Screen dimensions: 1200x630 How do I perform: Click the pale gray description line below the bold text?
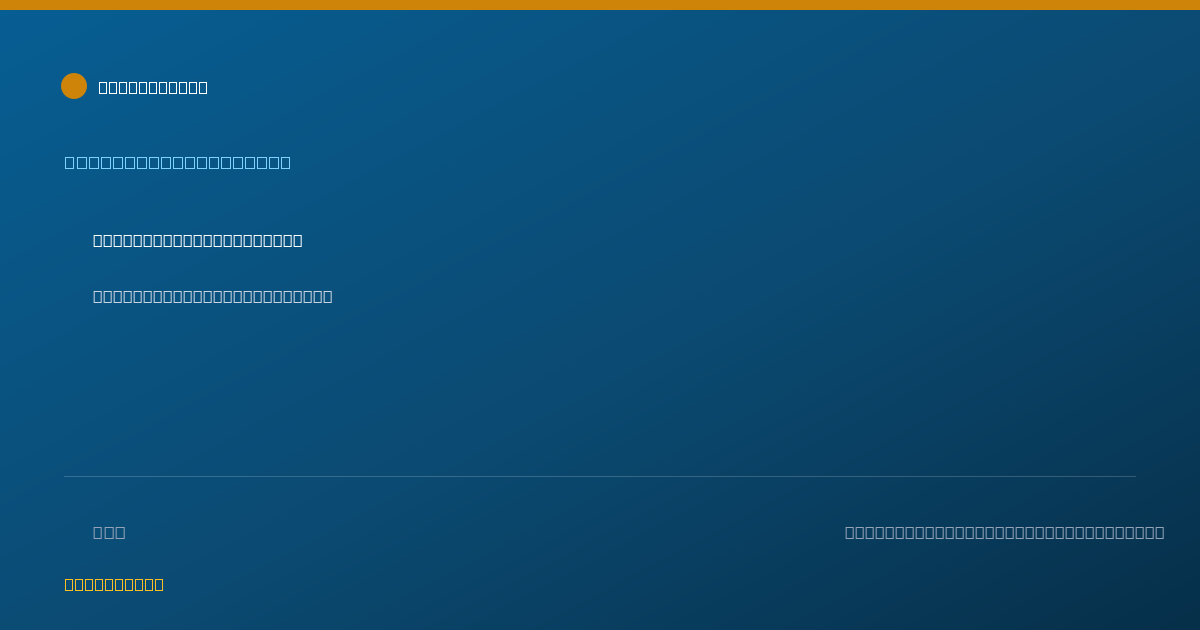[x=213, y=296]
